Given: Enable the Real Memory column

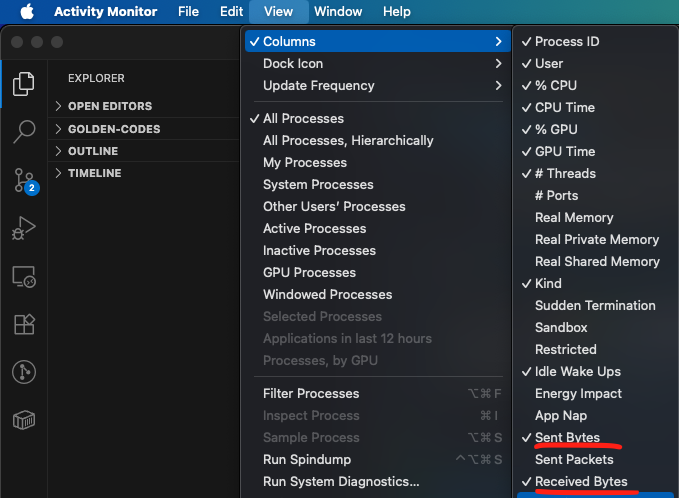Looking at the screenshot, I should click(595, 217).
